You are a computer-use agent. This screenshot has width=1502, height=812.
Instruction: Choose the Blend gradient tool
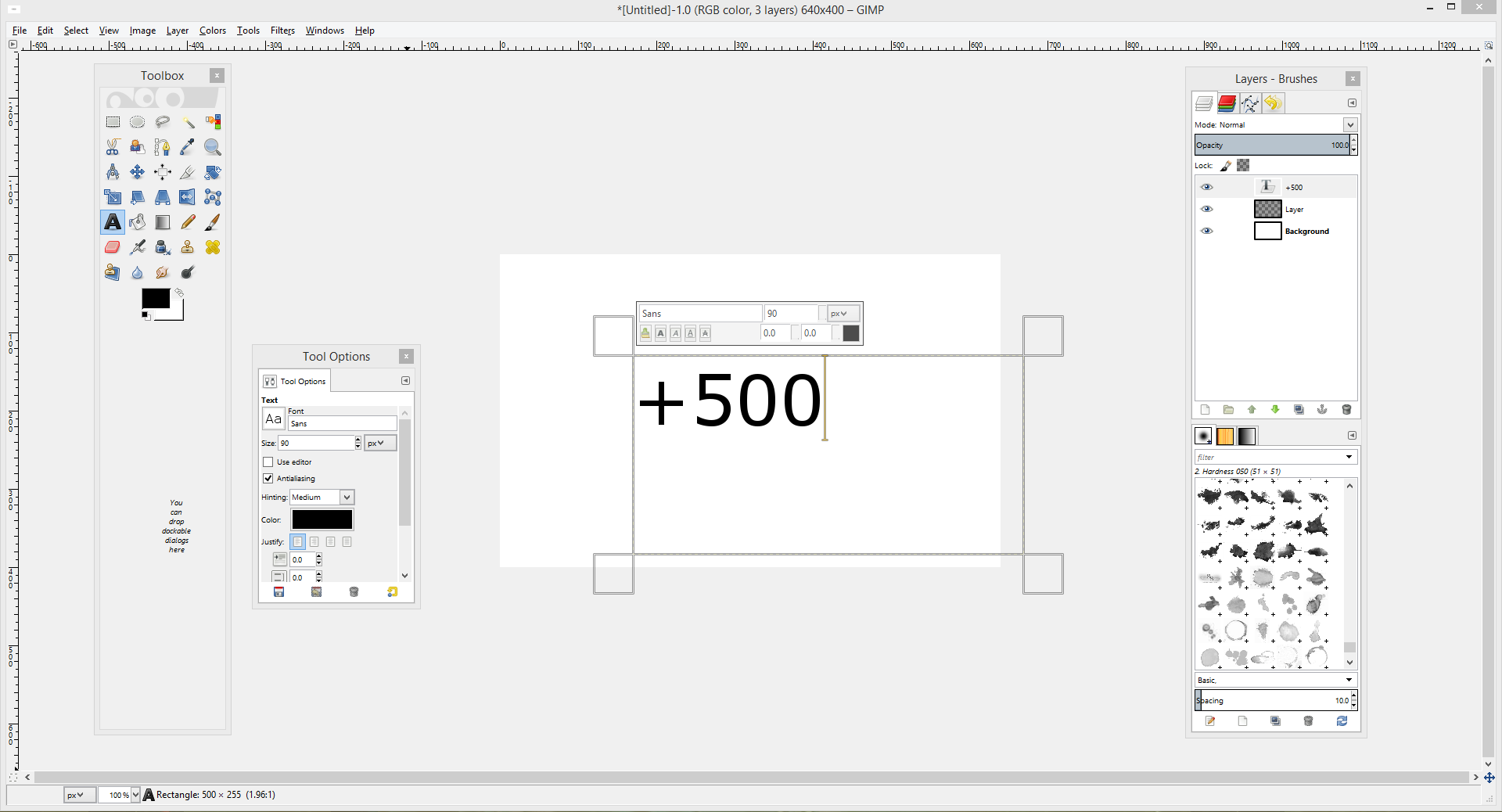[x=163, y=222]
